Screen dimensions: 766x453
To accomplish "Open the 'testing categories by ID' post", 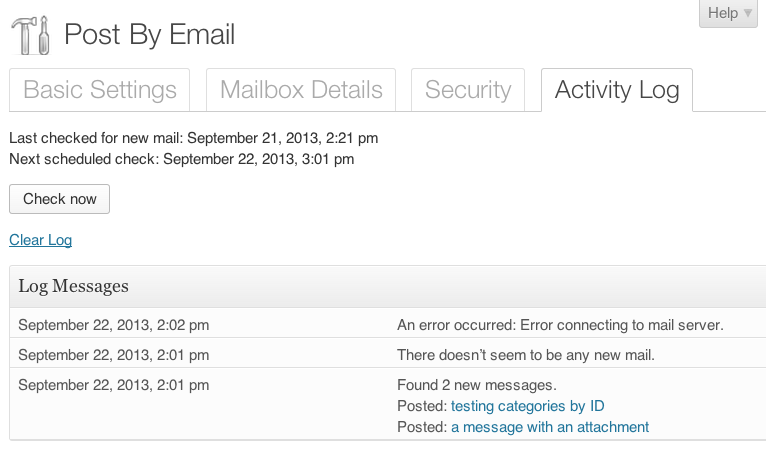I will tap(528, 406).
